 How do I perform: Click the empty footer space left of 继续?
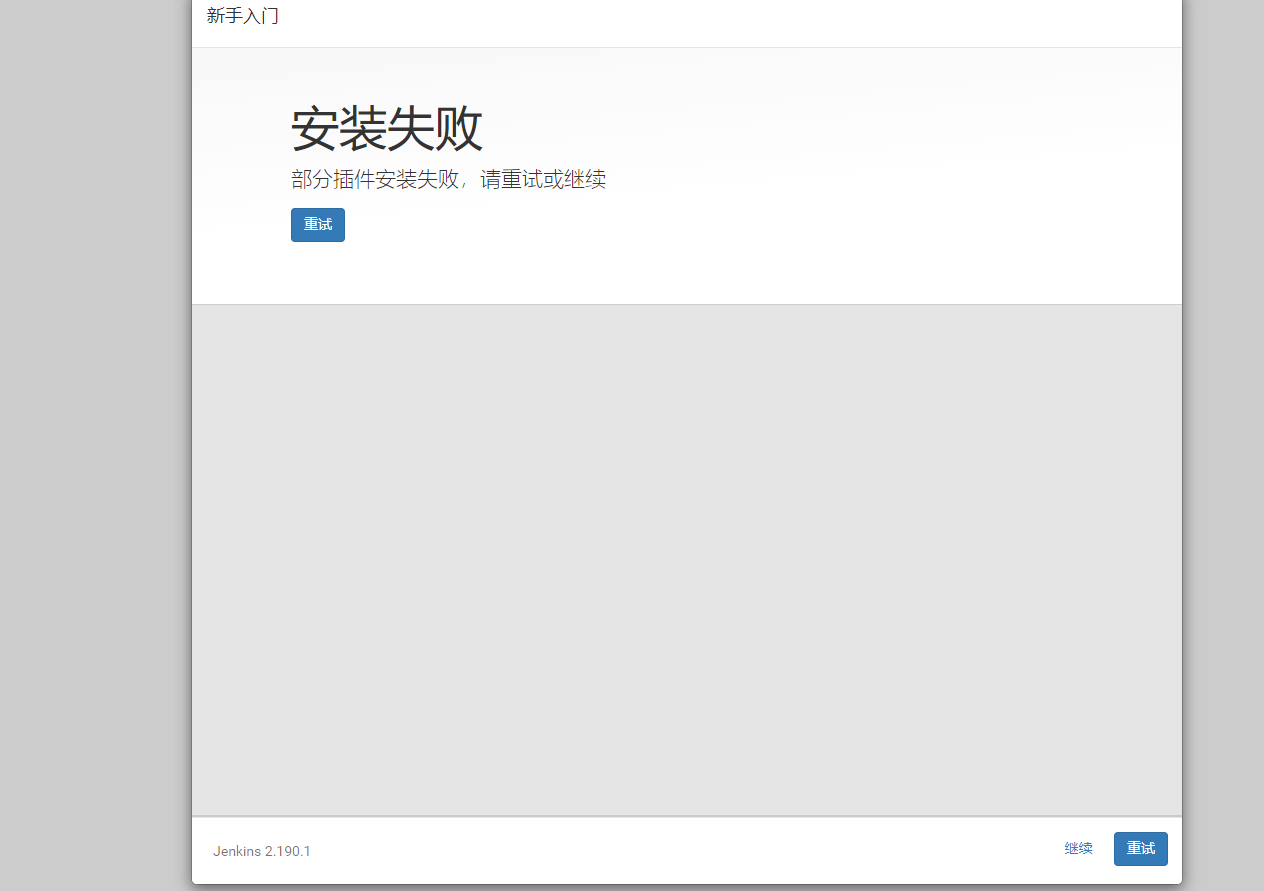tap(680, 850)
